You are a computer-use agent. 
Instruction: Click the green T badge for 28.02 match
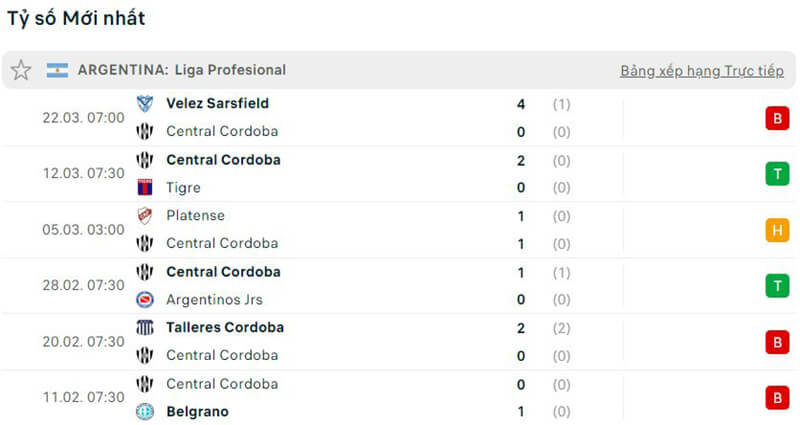pos(776,286)
